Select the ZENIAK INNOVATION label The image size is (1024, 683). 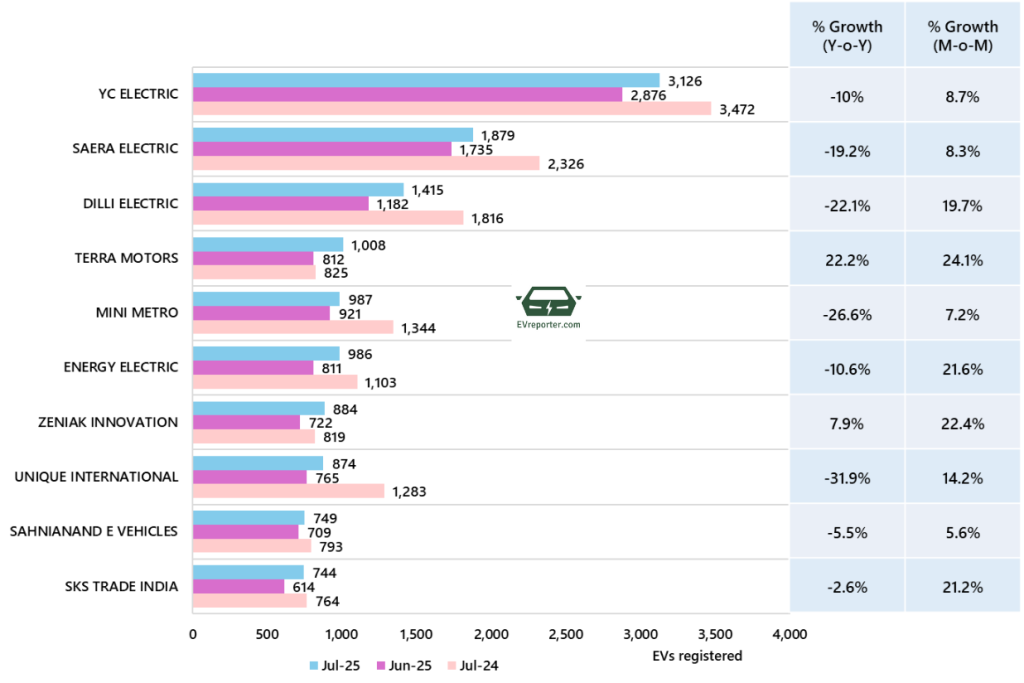[108, 422]
